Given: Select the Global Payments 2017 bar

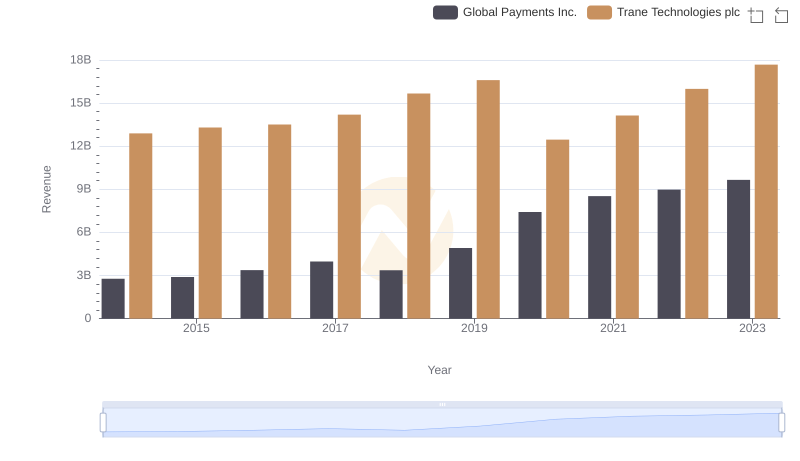Looking at the screenshot, I should [x=321, y=290].
